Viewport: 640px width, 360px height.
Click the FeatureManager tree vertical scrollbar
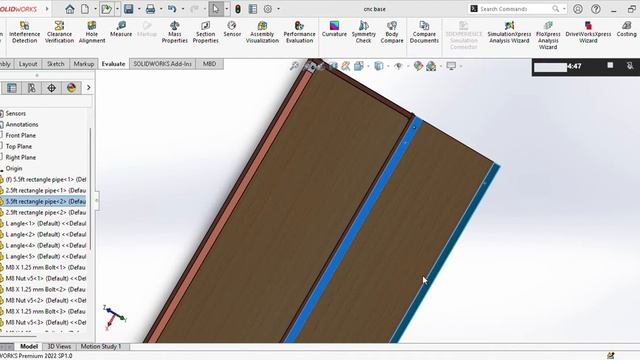90,189
